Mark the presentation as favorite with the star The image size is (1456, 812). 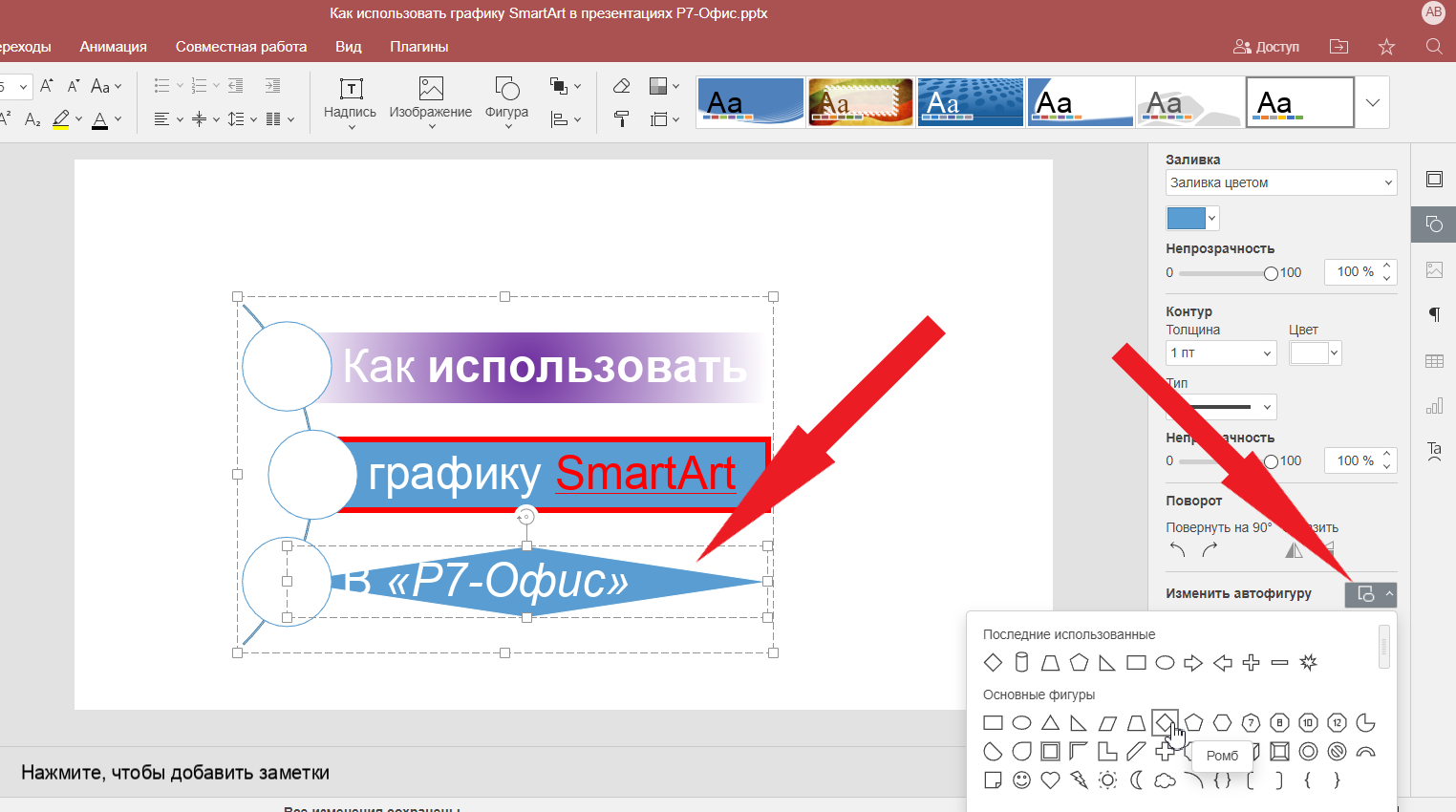[x=1386, y=46]
